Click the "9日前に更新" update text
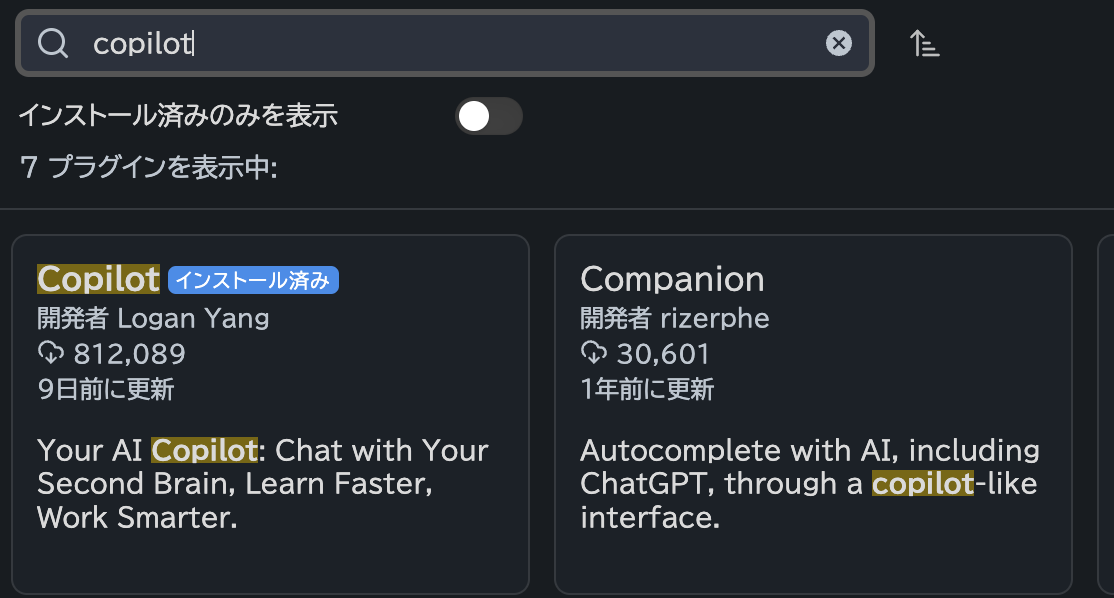This screenshot has width=1114, height=598. [x=106, y=389]
